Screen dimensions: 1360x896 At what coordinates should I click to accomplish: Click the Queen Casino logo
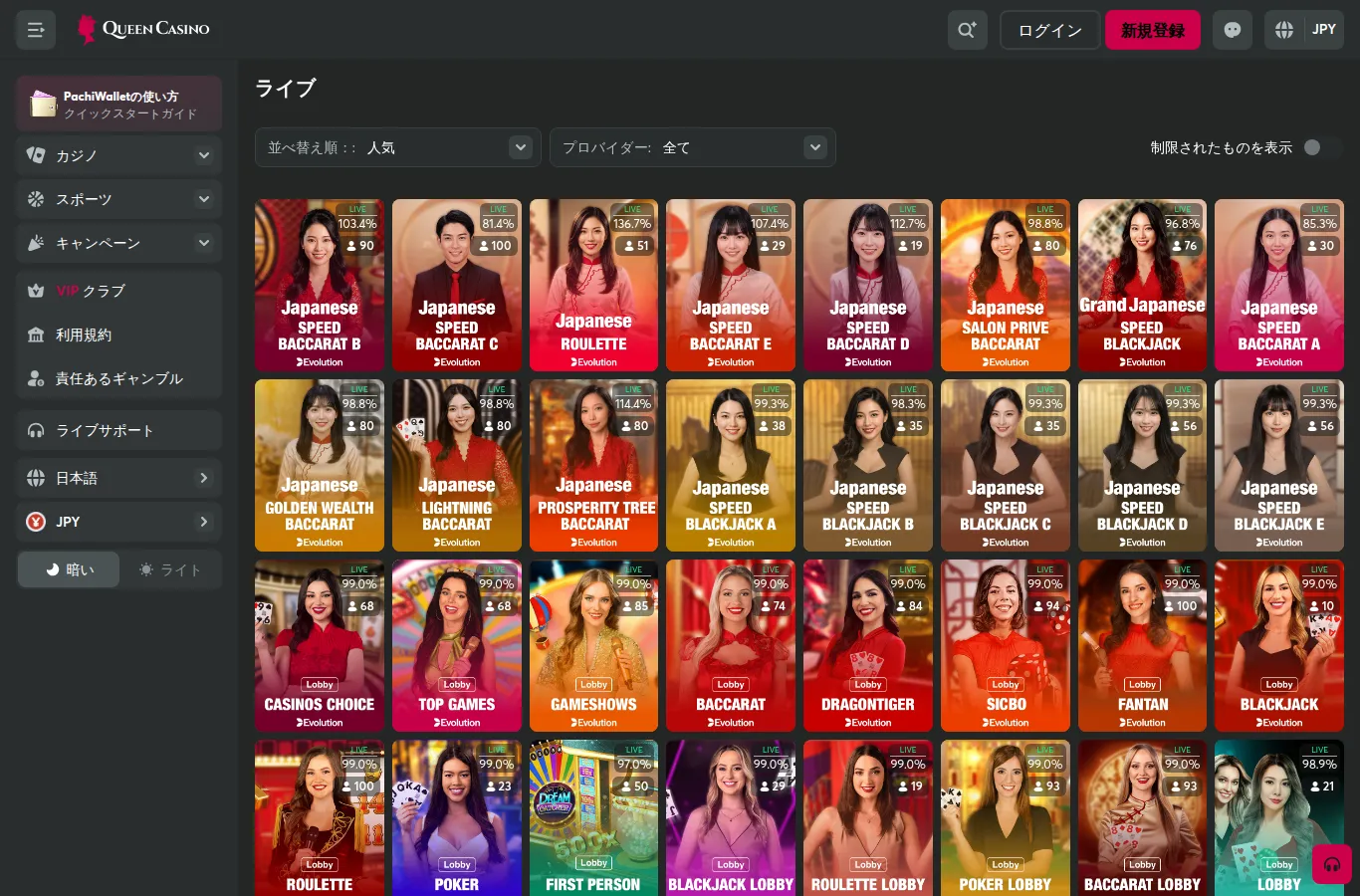click(x=144, y=29)
